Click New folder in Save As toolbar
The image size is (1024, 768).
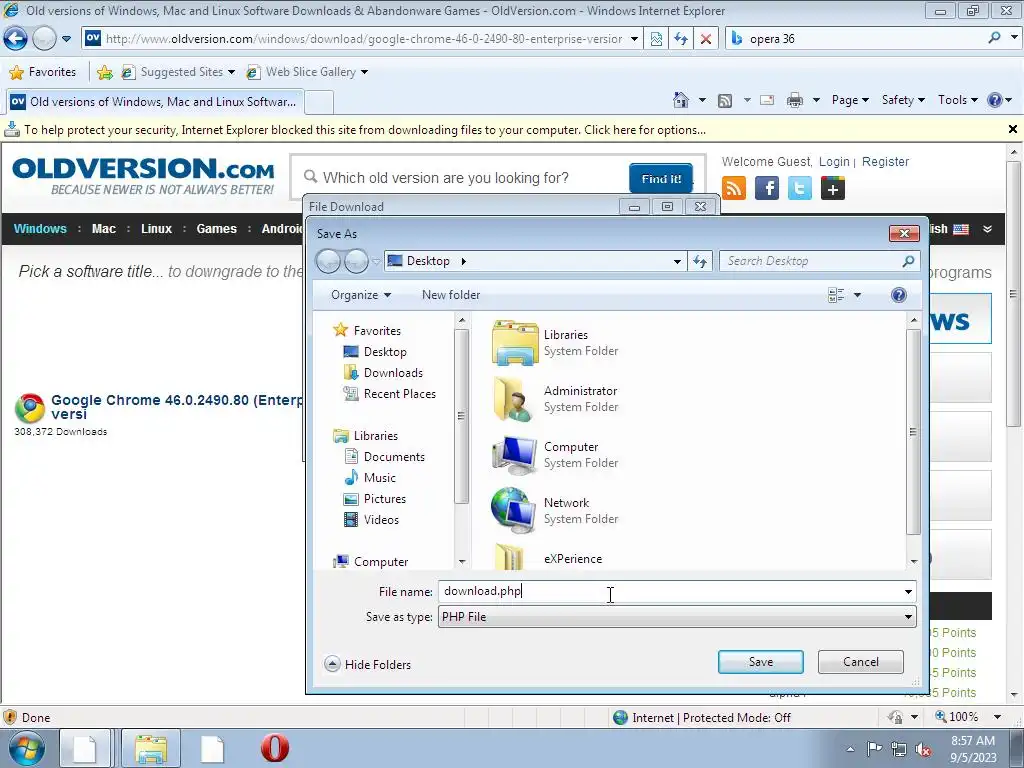pos(451,295)
